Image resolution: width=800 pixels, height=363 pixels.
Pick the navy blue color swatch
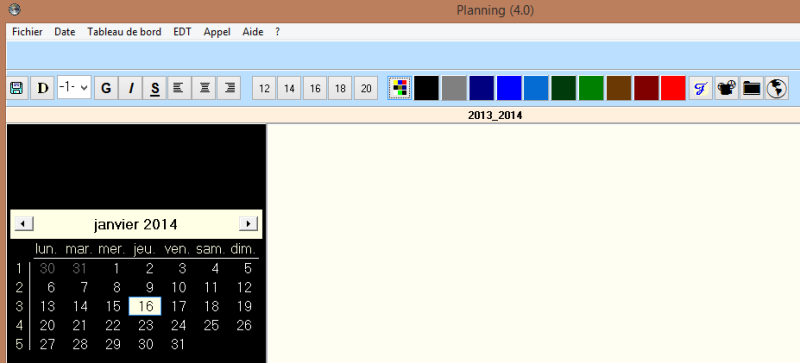click(x=482, y=88)
